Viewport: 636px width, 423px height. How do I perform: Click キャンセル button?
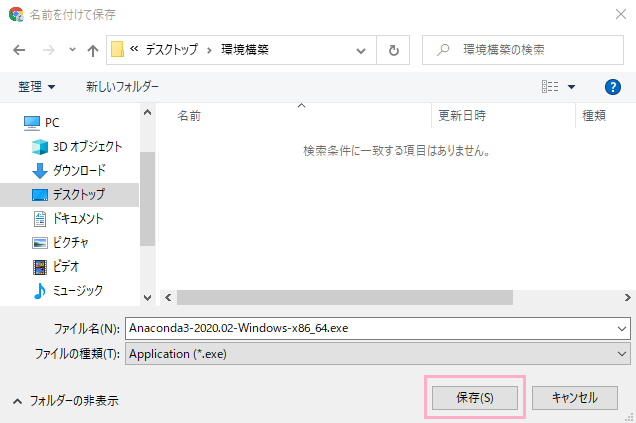(575, 398)
